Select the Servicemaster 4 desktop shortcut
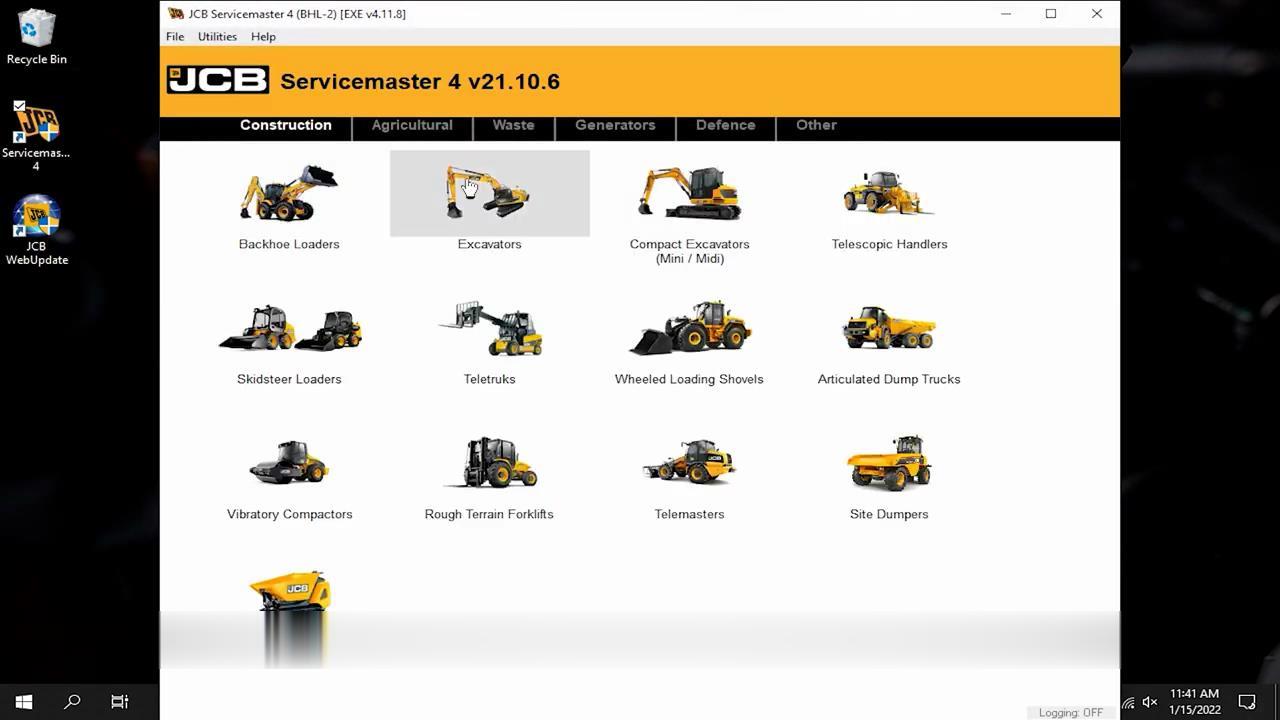Screen dimensions: 1280x720 (36, 137)
